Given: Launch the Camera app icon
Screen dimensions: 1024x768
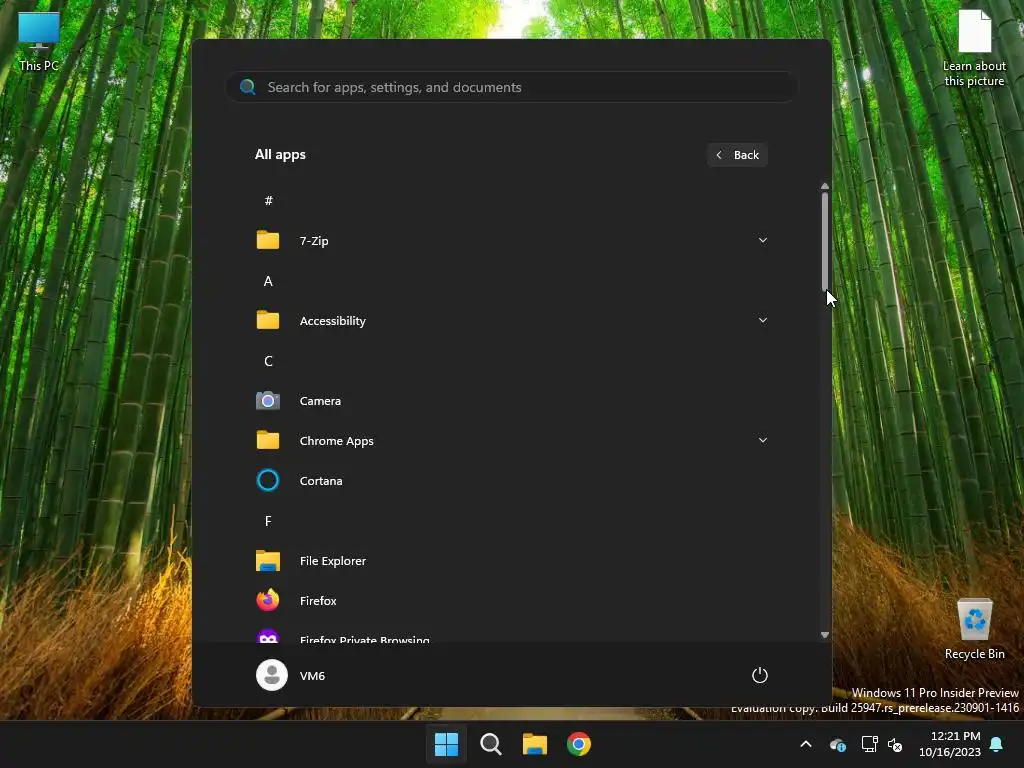Looking at the screenshot, I should click(268, 400).
